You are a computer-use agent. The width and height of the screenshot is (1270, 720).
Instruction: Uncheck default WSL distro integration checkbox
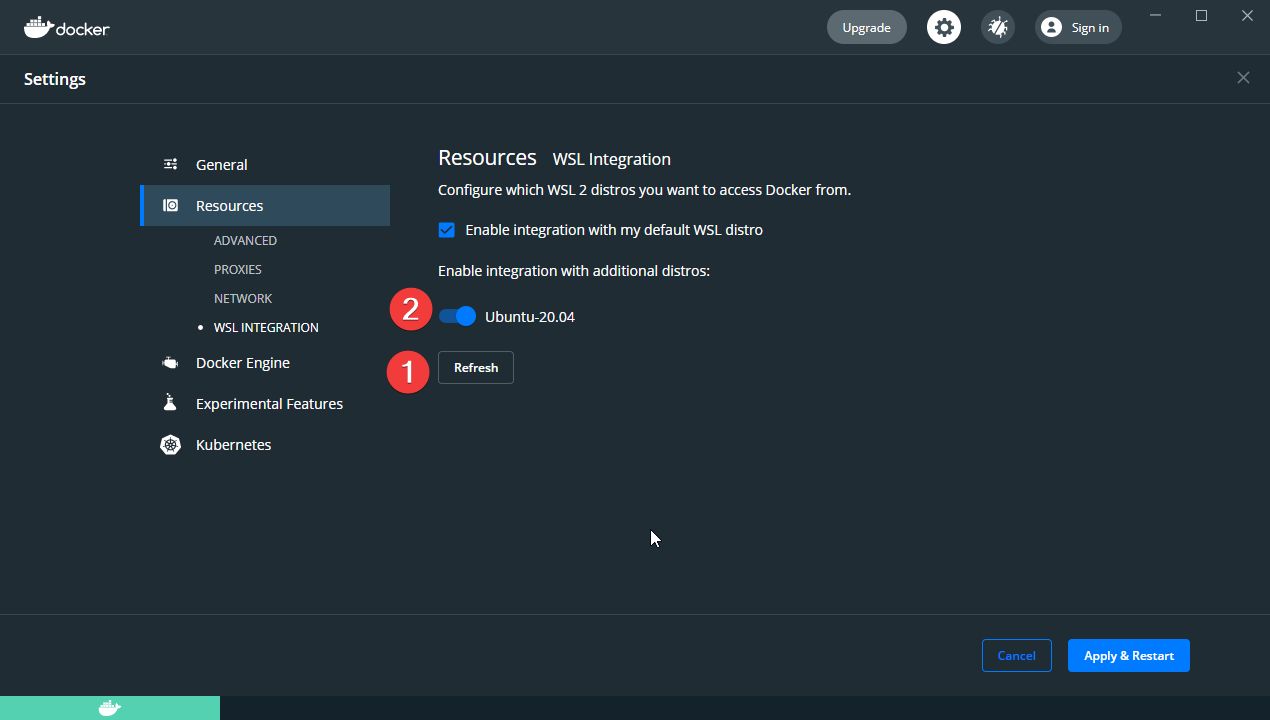(447, 230)
